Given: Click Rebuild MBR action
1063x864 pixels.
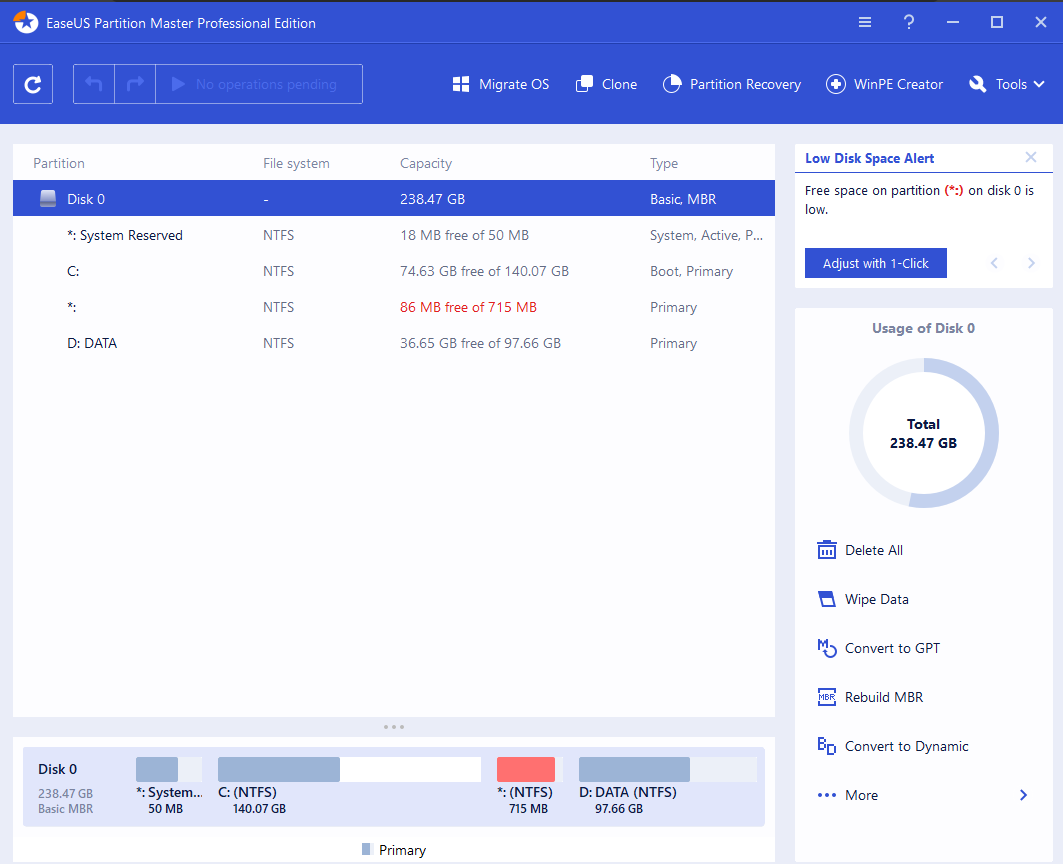Looking at the screenshot, I should (884, 697).
